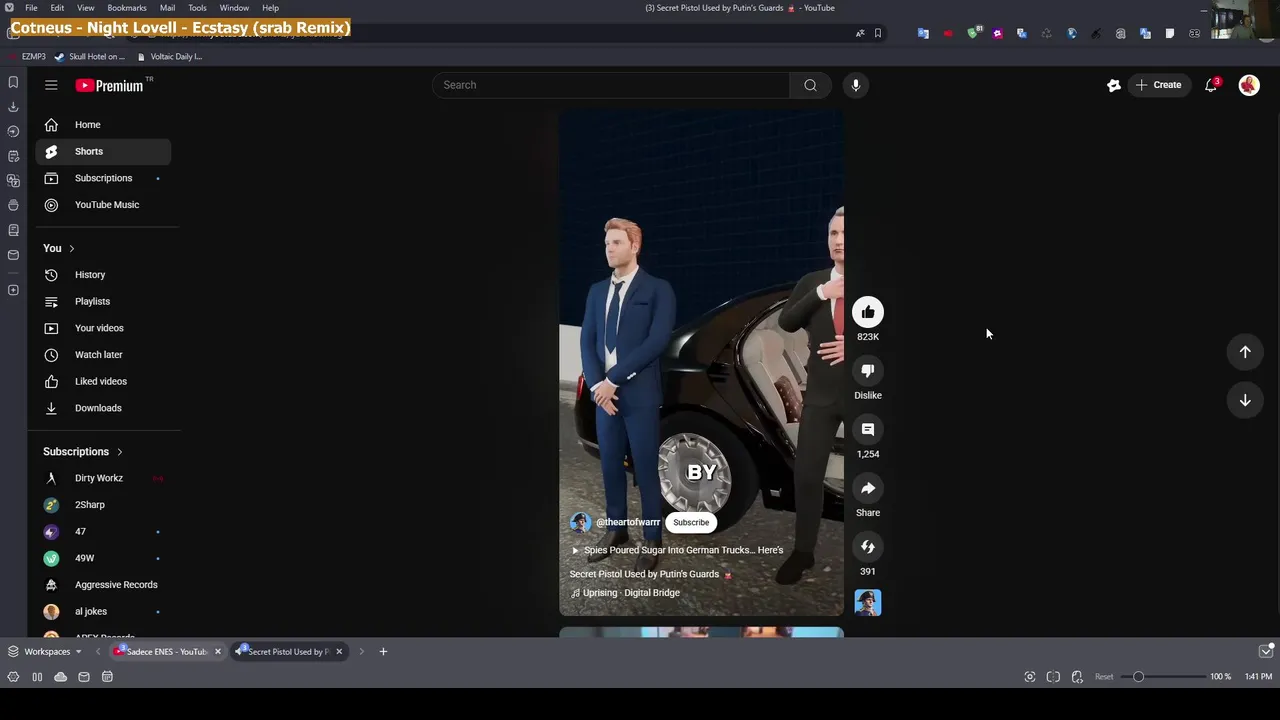Screen dimensions: 1280x720
Task: Focus the YouTube Search field
Action: pyautogui.click(x=611, y=85)
